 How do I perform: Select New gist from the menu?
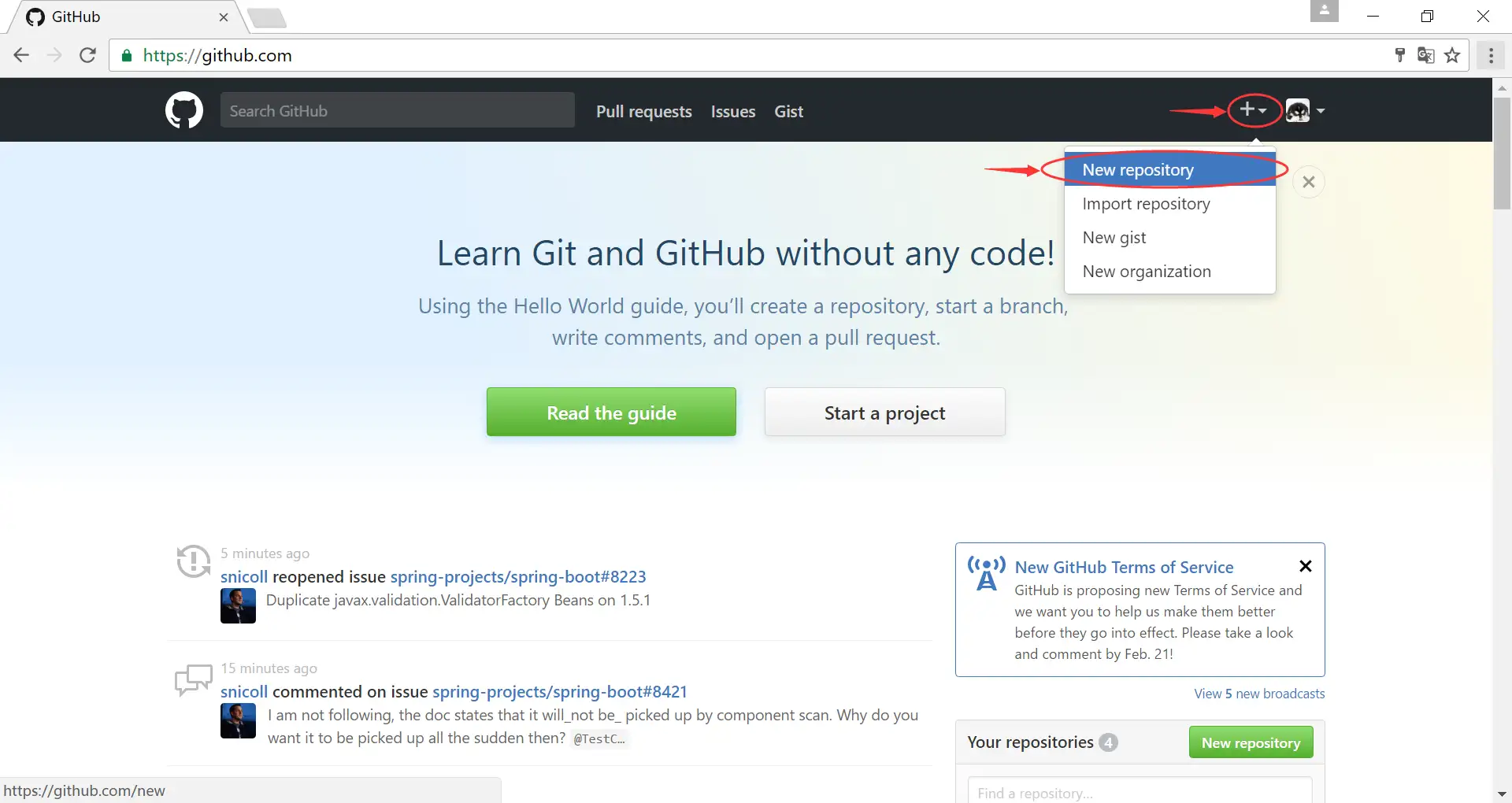[x=1114, y=238]
